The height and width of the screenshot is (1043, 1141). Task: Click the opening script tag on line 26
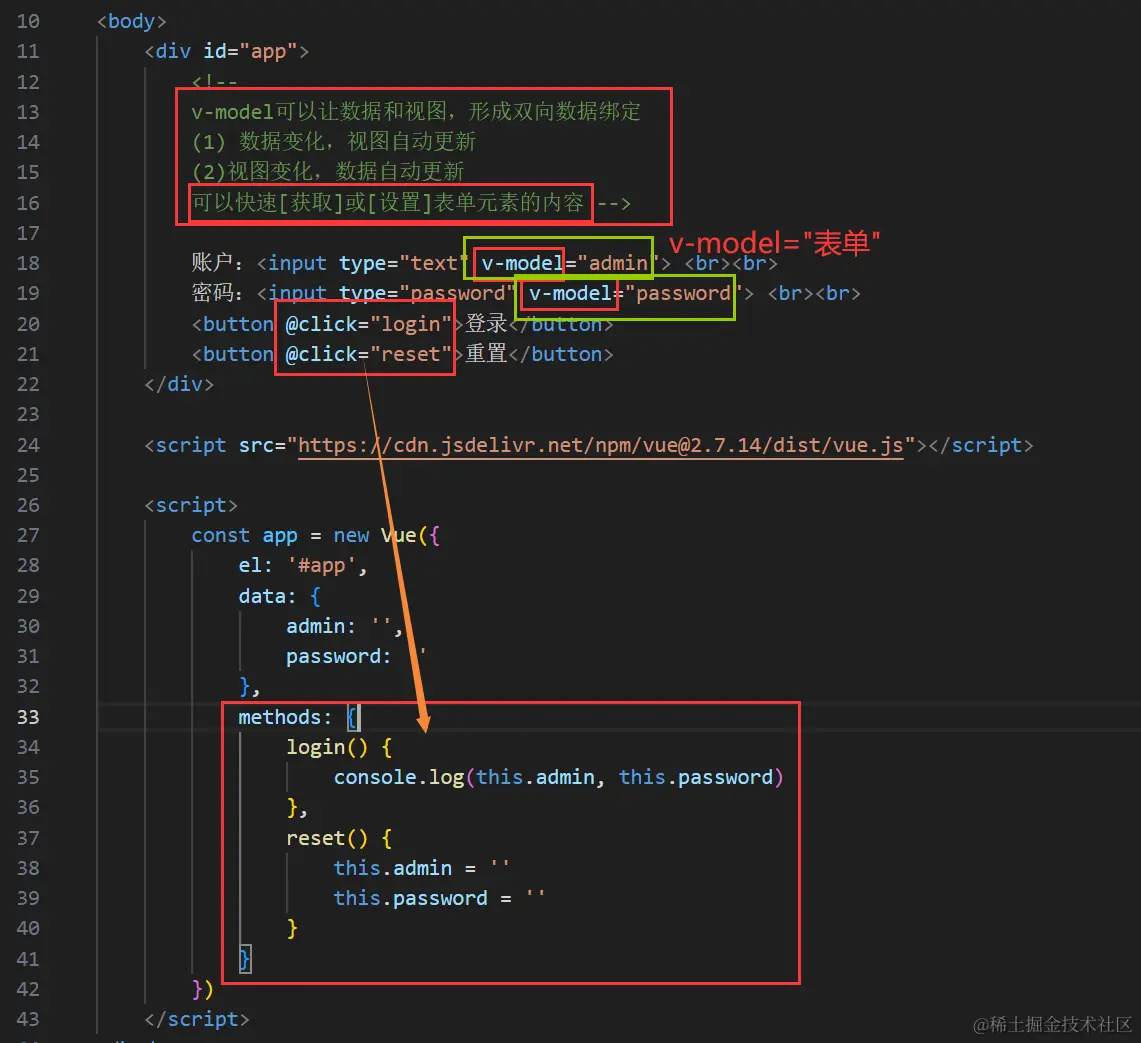[191, 505]
